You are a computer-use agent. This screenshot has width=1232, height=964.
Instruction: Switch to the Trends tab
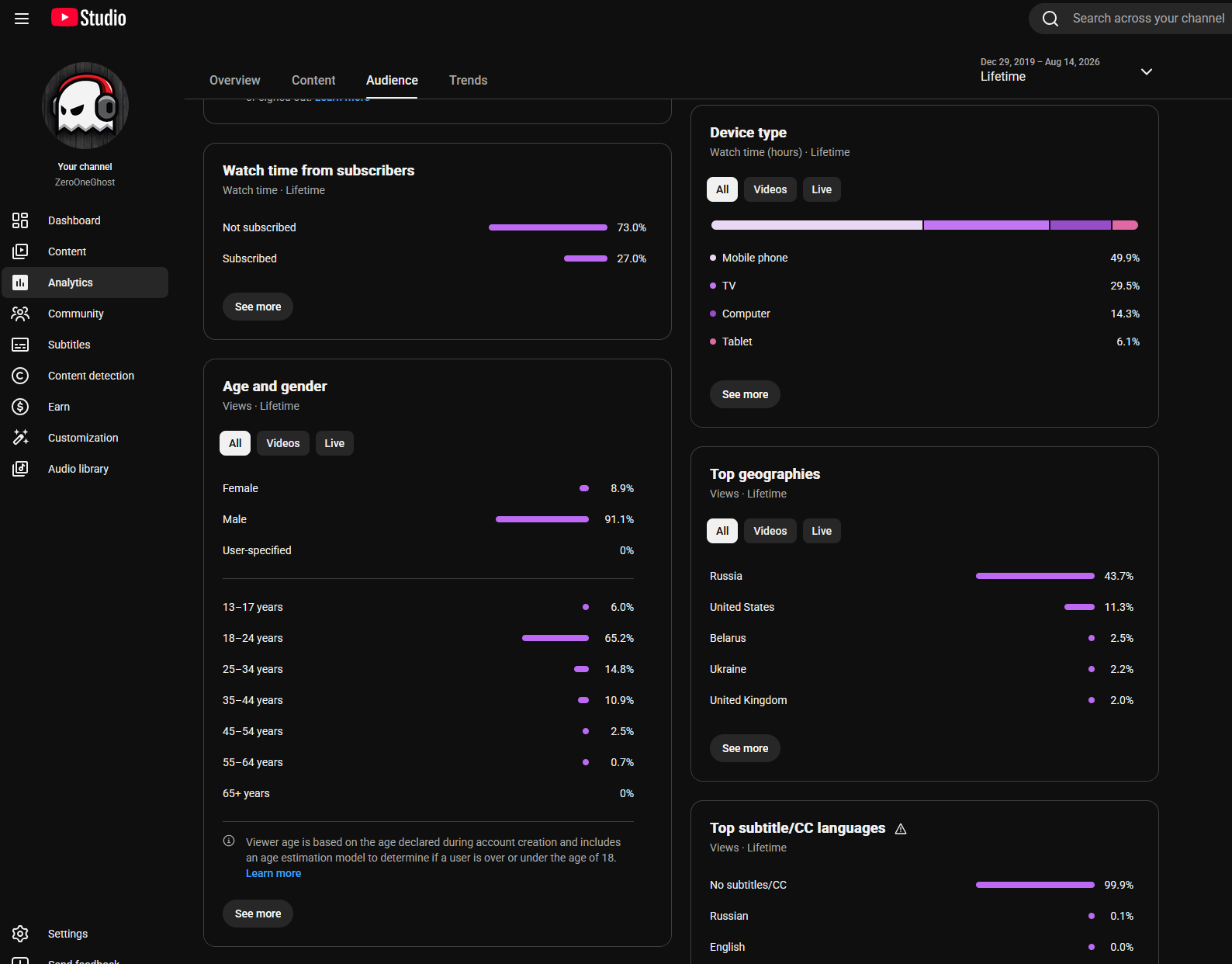(x=469, y=80)
